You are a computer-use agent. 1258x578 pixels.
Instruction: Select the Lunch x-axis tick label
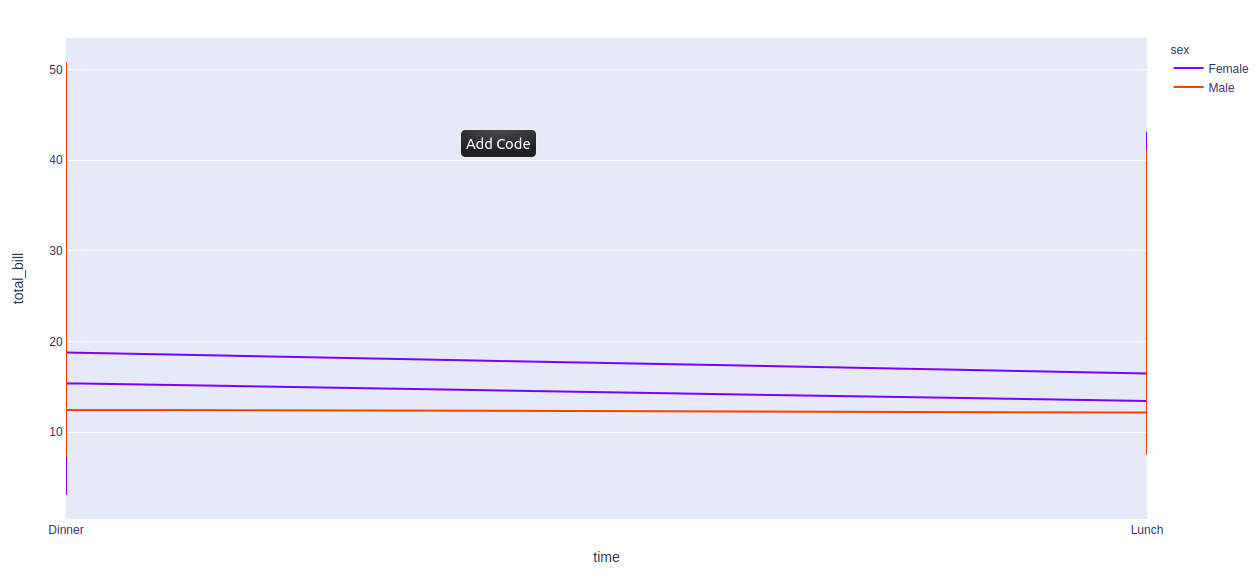point(1147,530)
